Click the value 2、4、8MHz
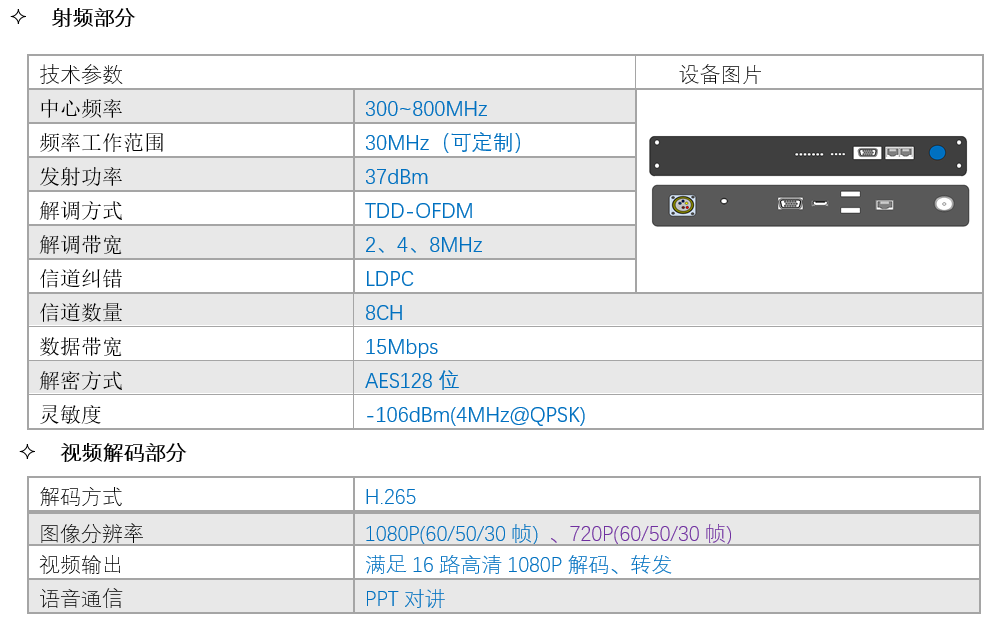Screen dimensions: 987x617 click(x=424, y=244)
